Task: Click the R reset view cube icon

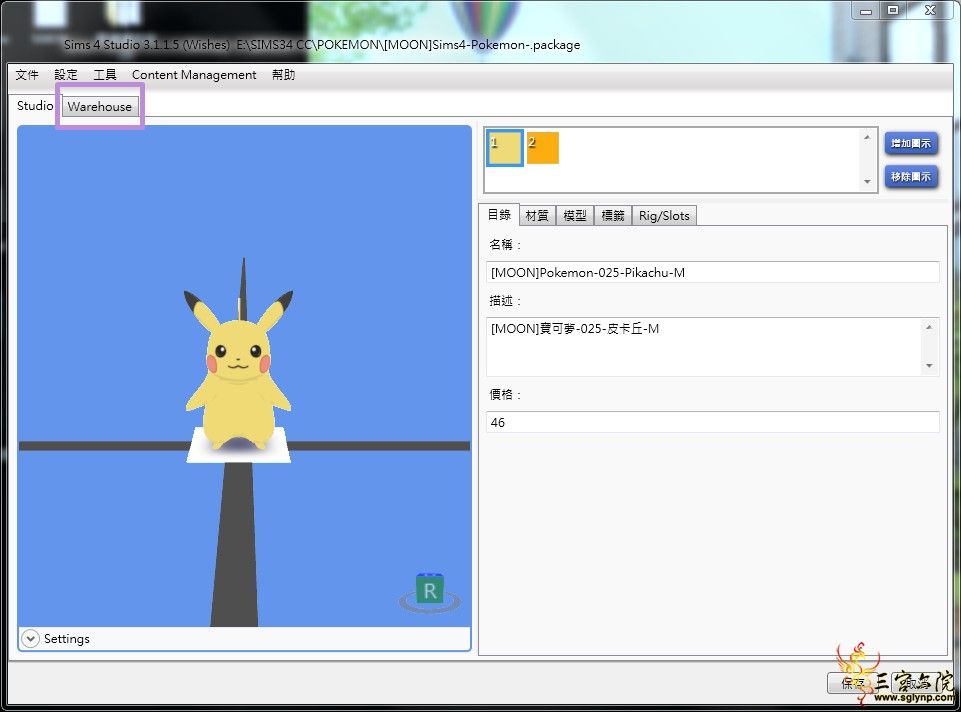Action: point(430,591)
